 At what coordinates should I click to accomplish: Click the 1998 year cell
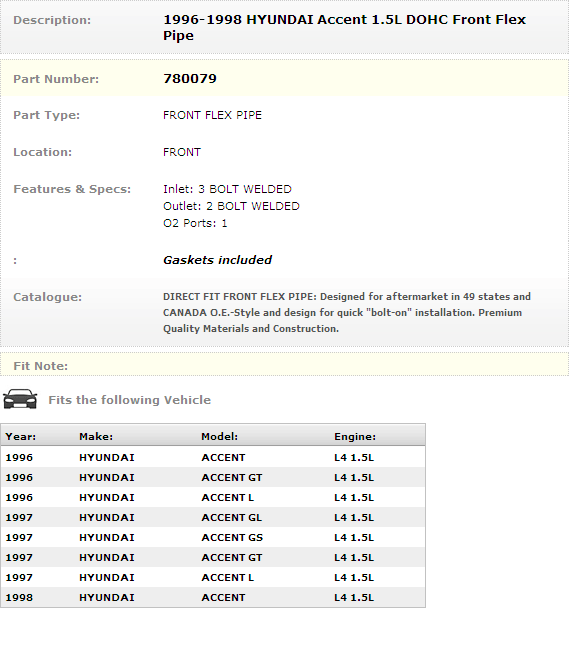[19, 598]
